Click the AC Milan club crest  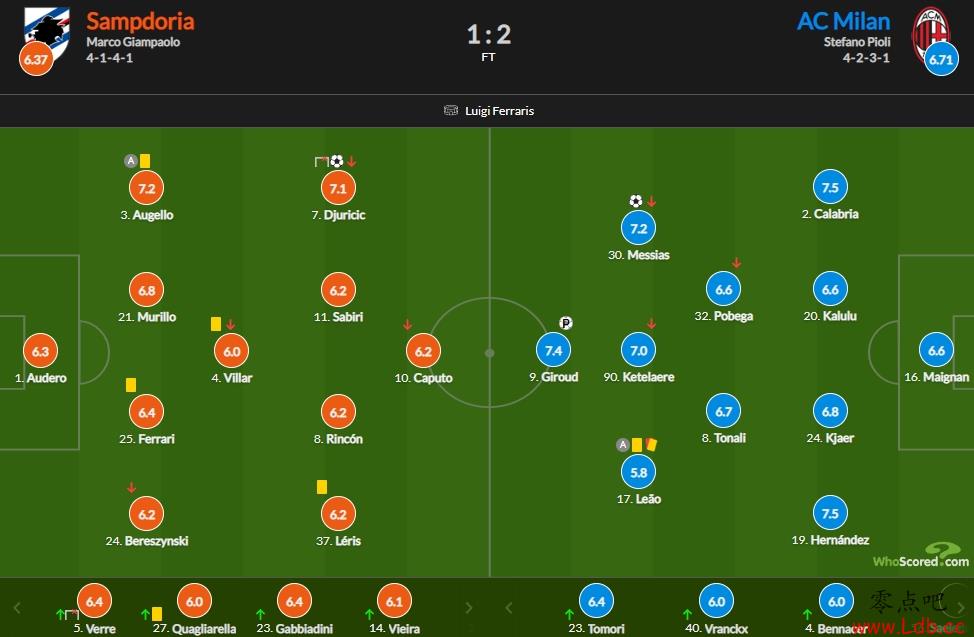tap(931, 32)
